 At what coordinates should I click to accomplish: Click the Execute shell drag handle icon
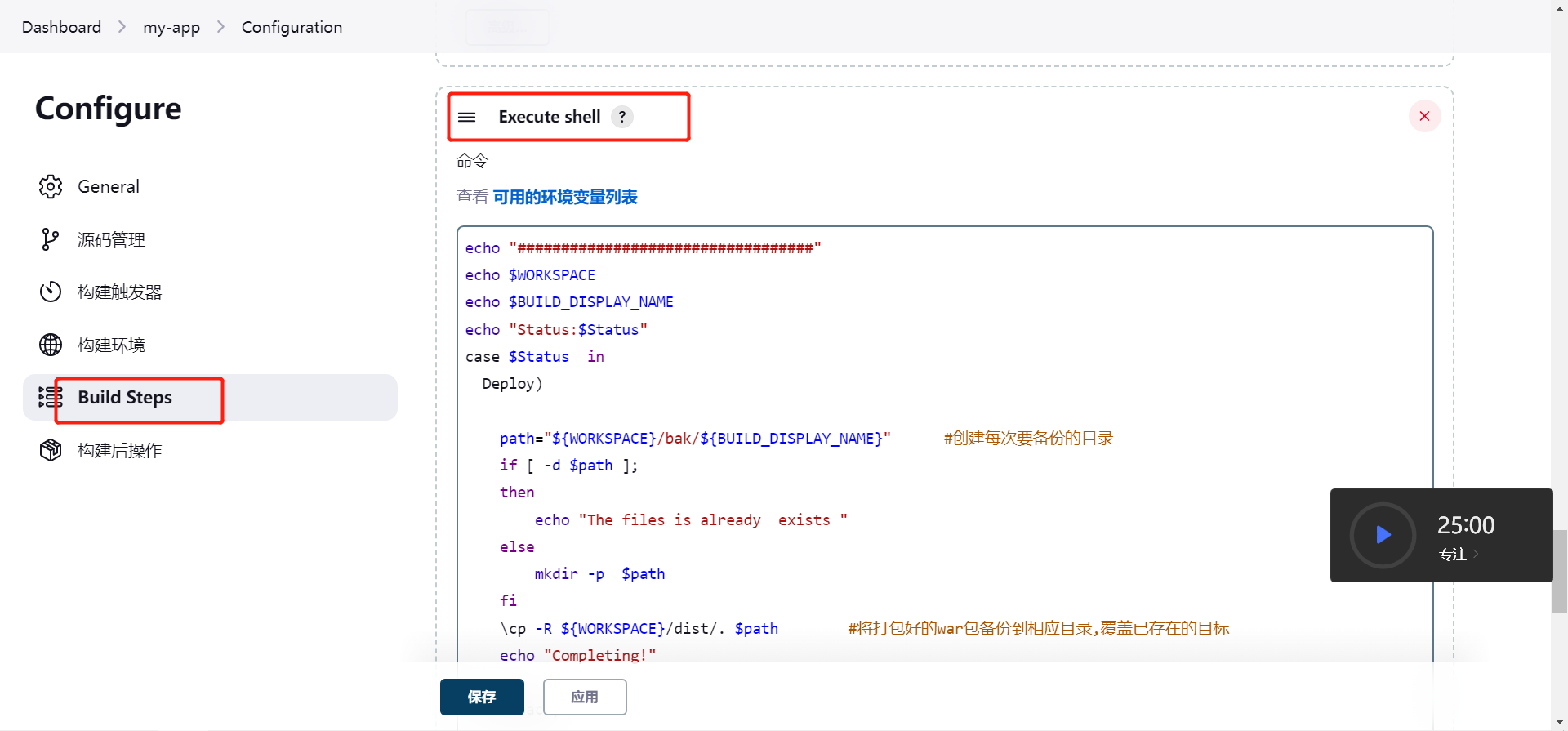coord(467,117)
